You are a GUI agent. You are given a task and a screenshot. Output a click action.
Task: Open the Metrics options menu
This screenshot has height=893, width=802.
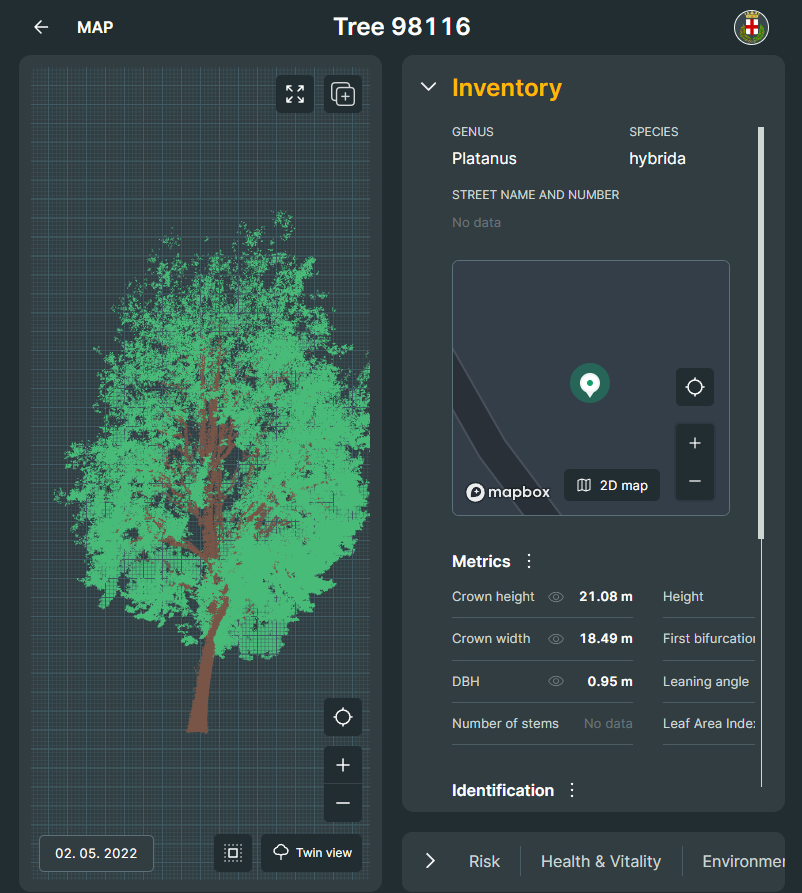pyautogui.click(x=530, y=561)
